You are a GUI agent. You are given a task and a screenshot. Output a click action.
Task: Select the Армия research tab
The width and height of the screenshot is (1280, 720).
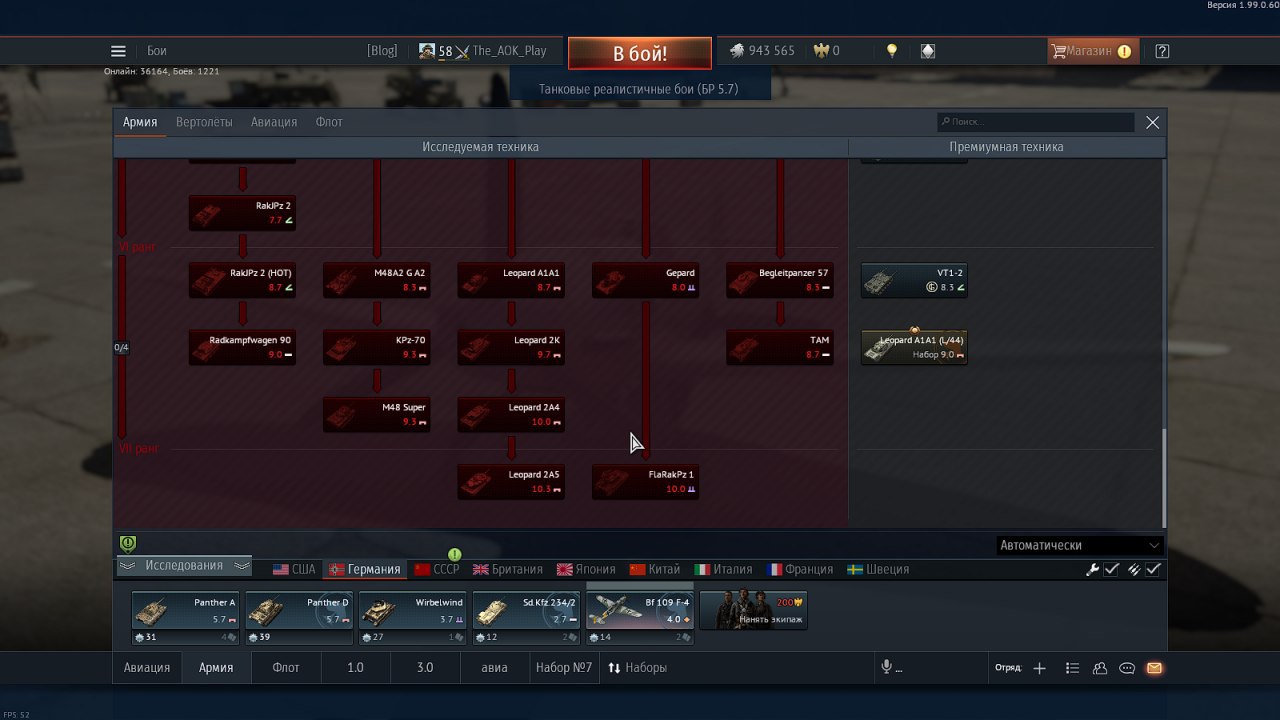pyautogui.click(x=140, y=122)
